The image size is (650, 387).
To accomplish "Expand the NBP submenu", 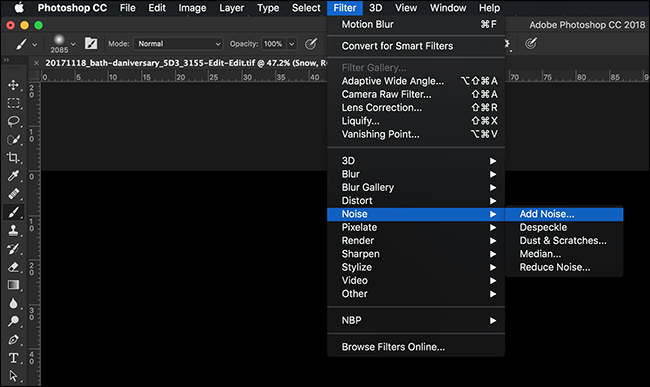I will coord(416,320).
